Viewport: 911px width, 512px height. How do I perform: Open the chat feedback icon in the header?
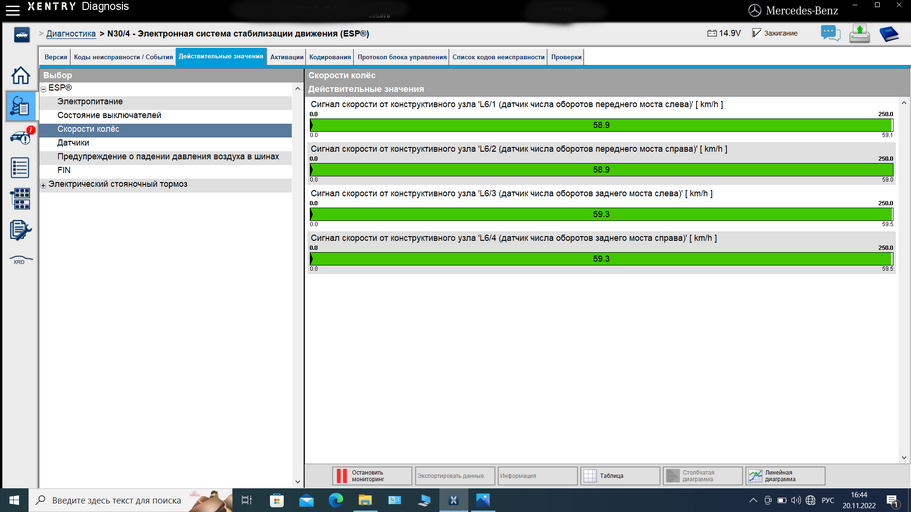click(x=830, y=34)
